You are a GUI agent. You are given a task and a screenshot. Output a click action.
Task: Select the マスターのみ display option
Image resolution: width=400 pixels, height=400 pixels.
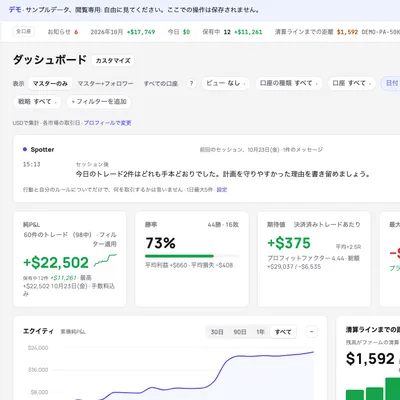[x=50, y=83]
